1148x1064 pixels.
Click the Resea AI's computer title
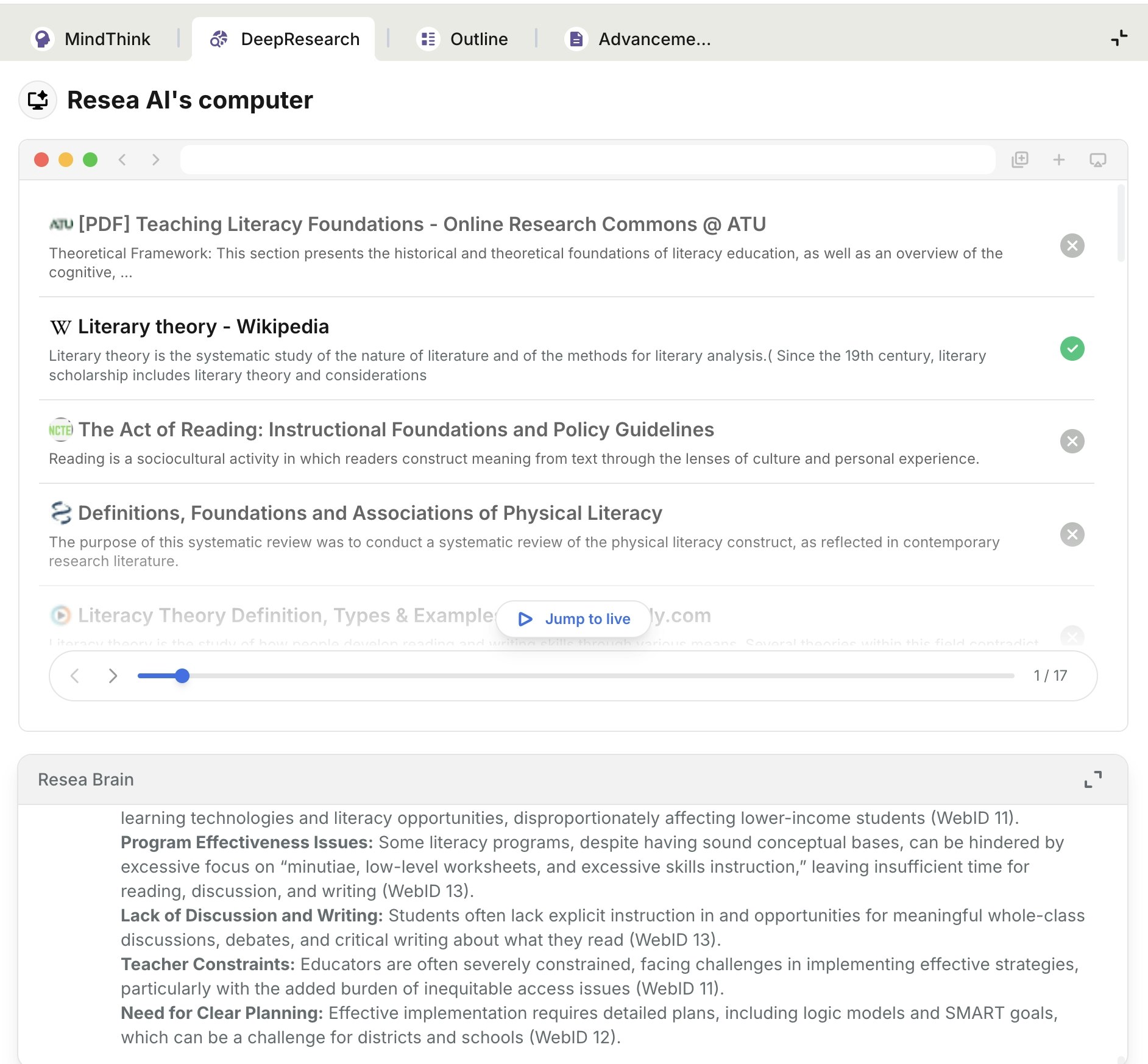[x=190, y=100]
